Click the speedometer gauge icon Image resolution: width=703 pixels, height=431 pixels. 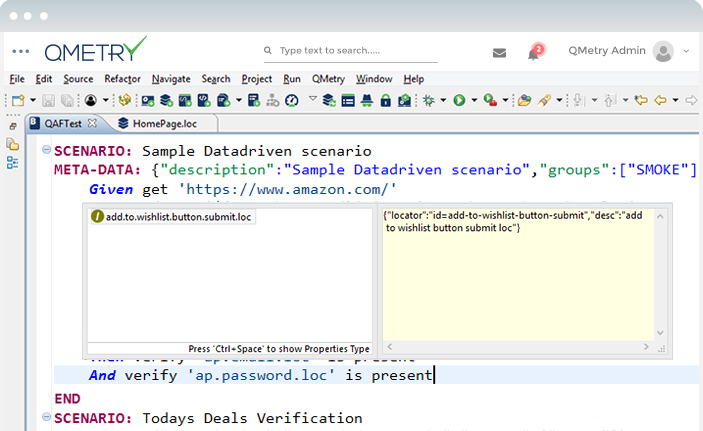[x=292, y=100]
